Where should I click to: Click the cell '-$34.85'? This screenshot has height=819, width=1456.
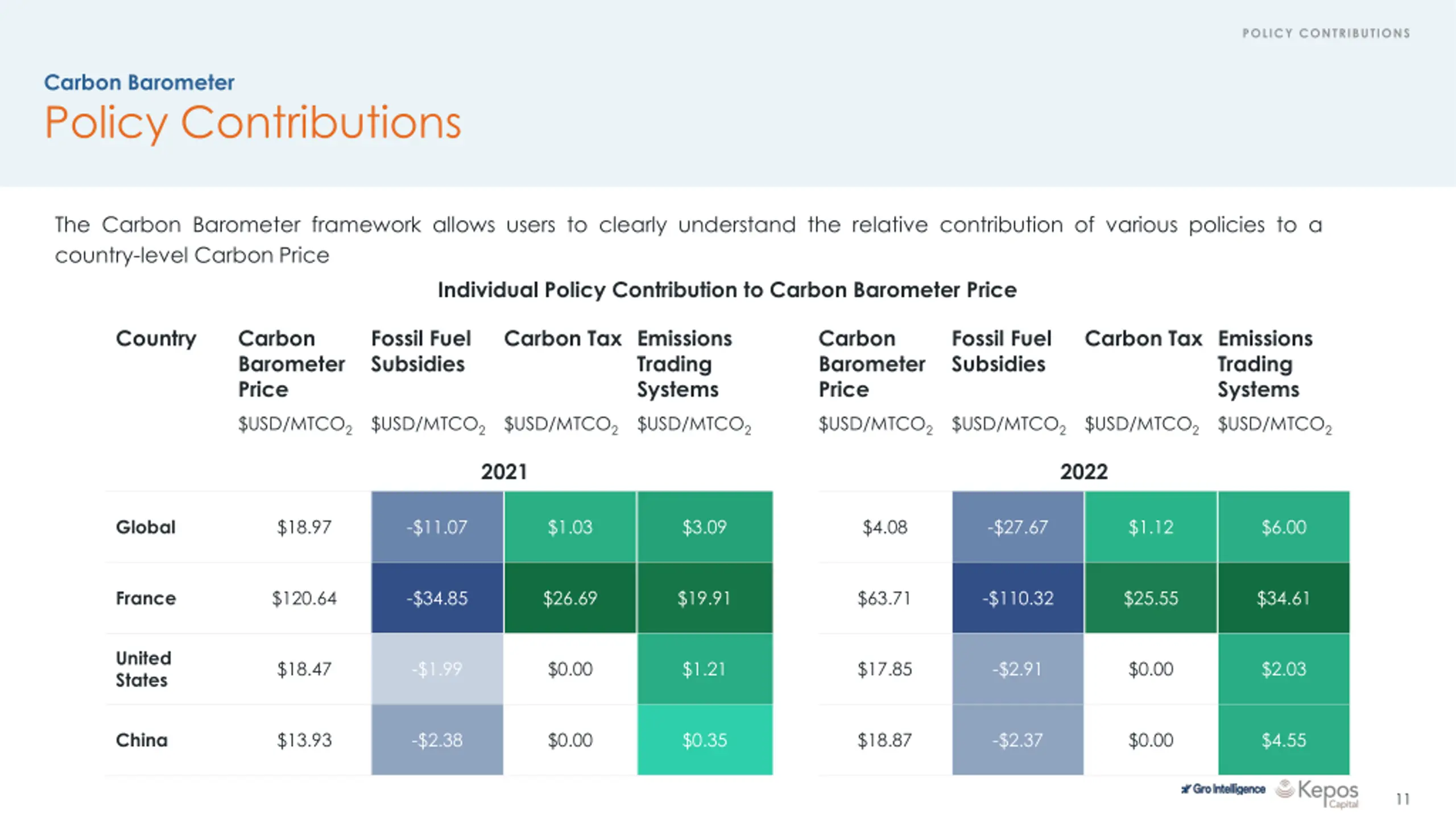point(437,598)
